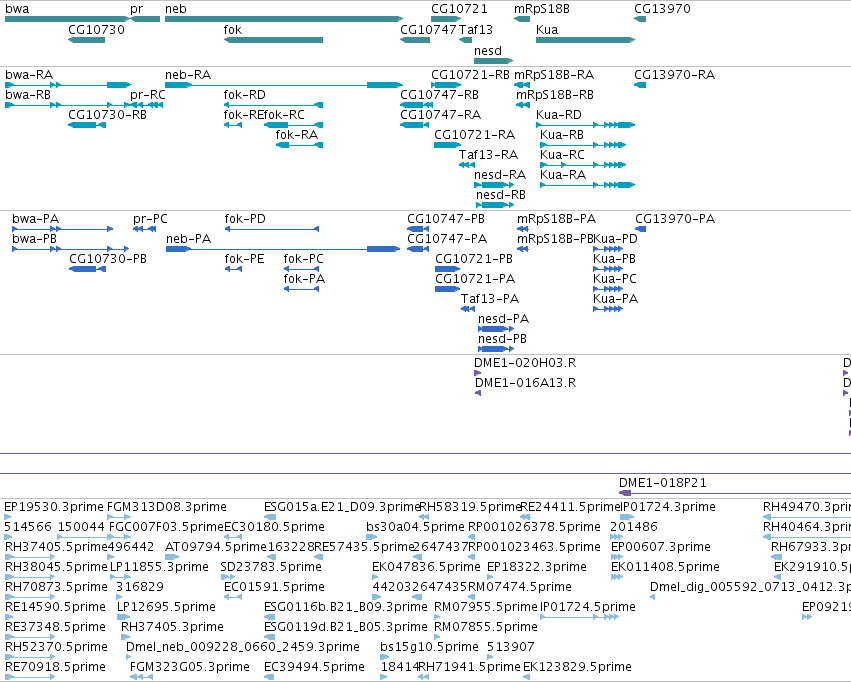Open protein bwa-PA label
The height and width of the screenshot is (682, 851).
[35, 219]
